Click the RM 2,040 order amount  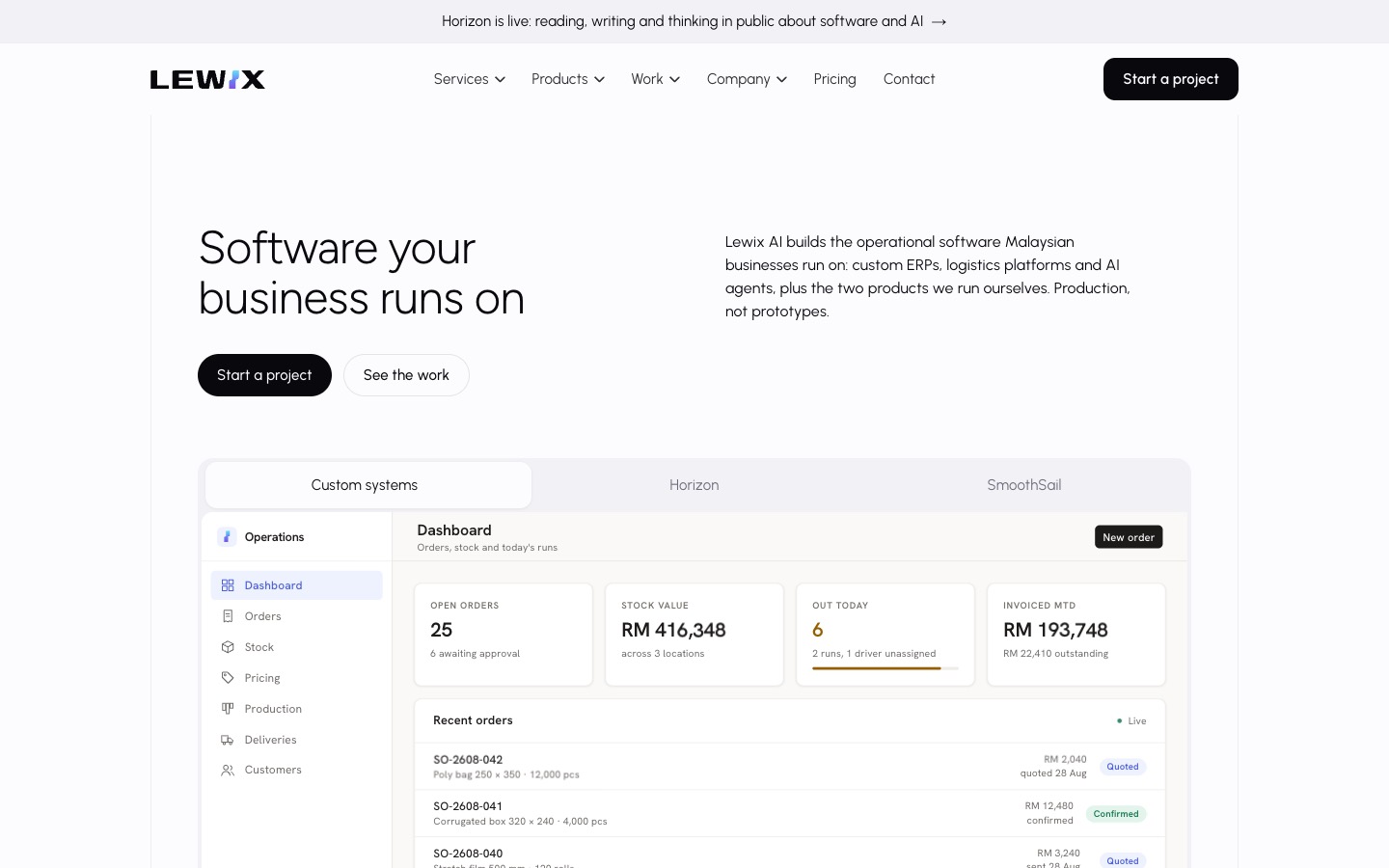click(1065, 759)
